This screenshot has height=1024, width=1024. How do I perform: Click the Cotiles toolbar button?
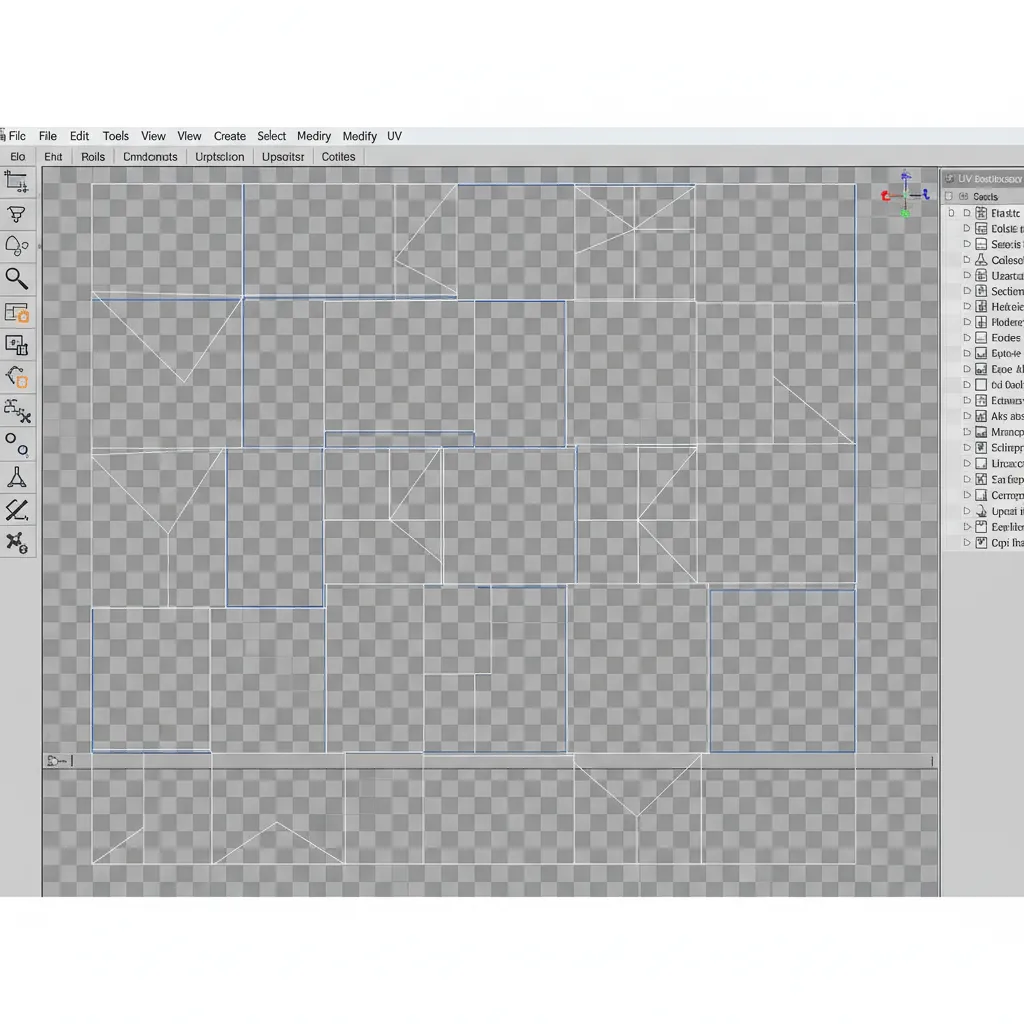point(338,156)
